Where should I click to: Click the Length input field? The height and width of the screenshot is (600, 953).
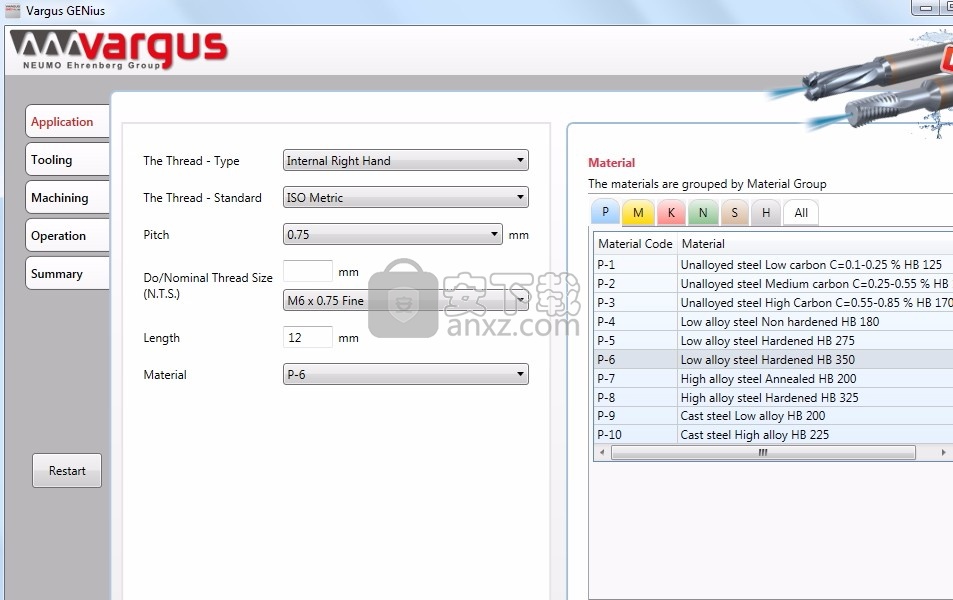308,337
